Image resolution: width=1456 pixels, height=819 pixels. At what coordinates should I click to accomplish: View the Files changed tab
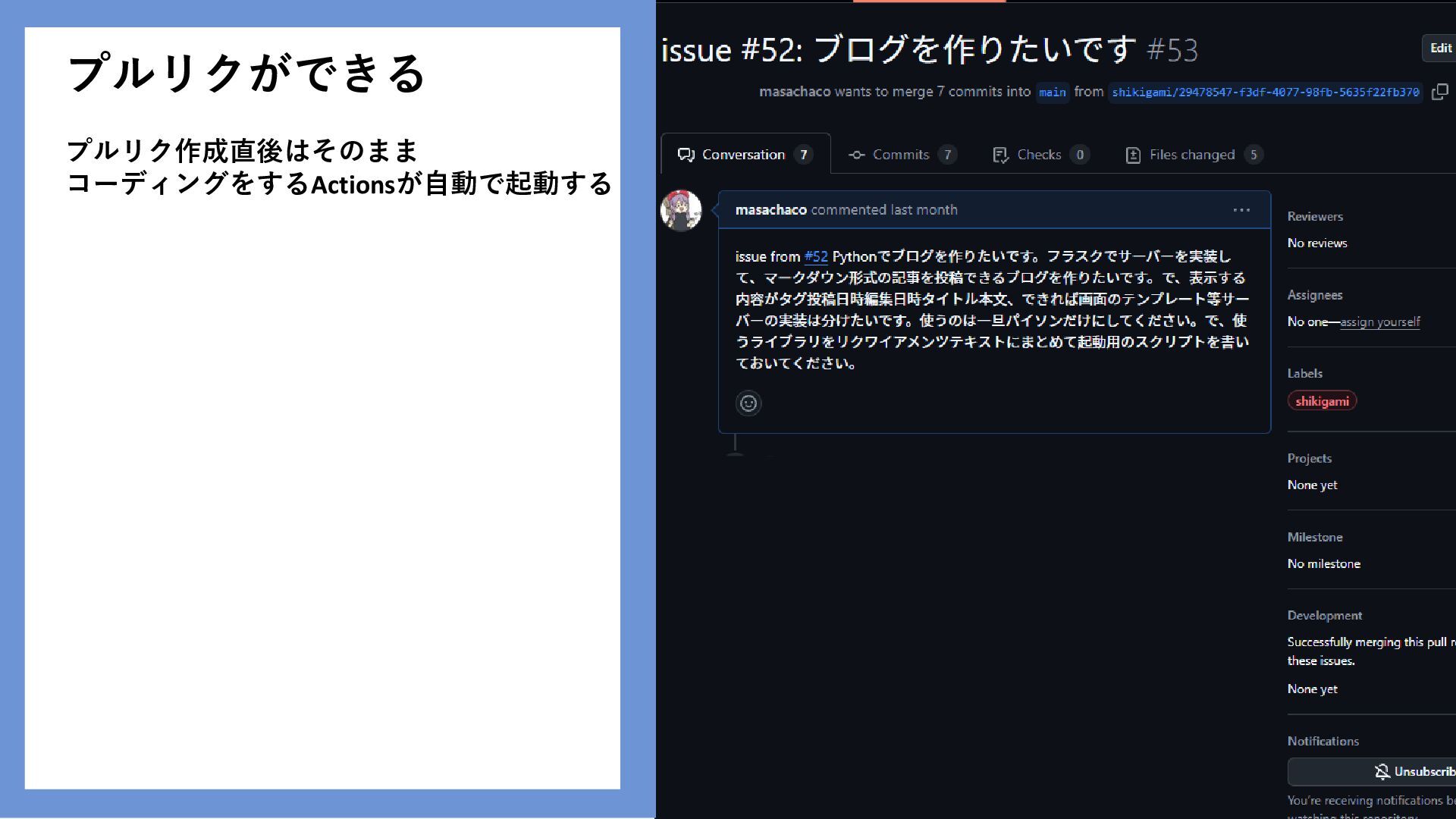1194,155
